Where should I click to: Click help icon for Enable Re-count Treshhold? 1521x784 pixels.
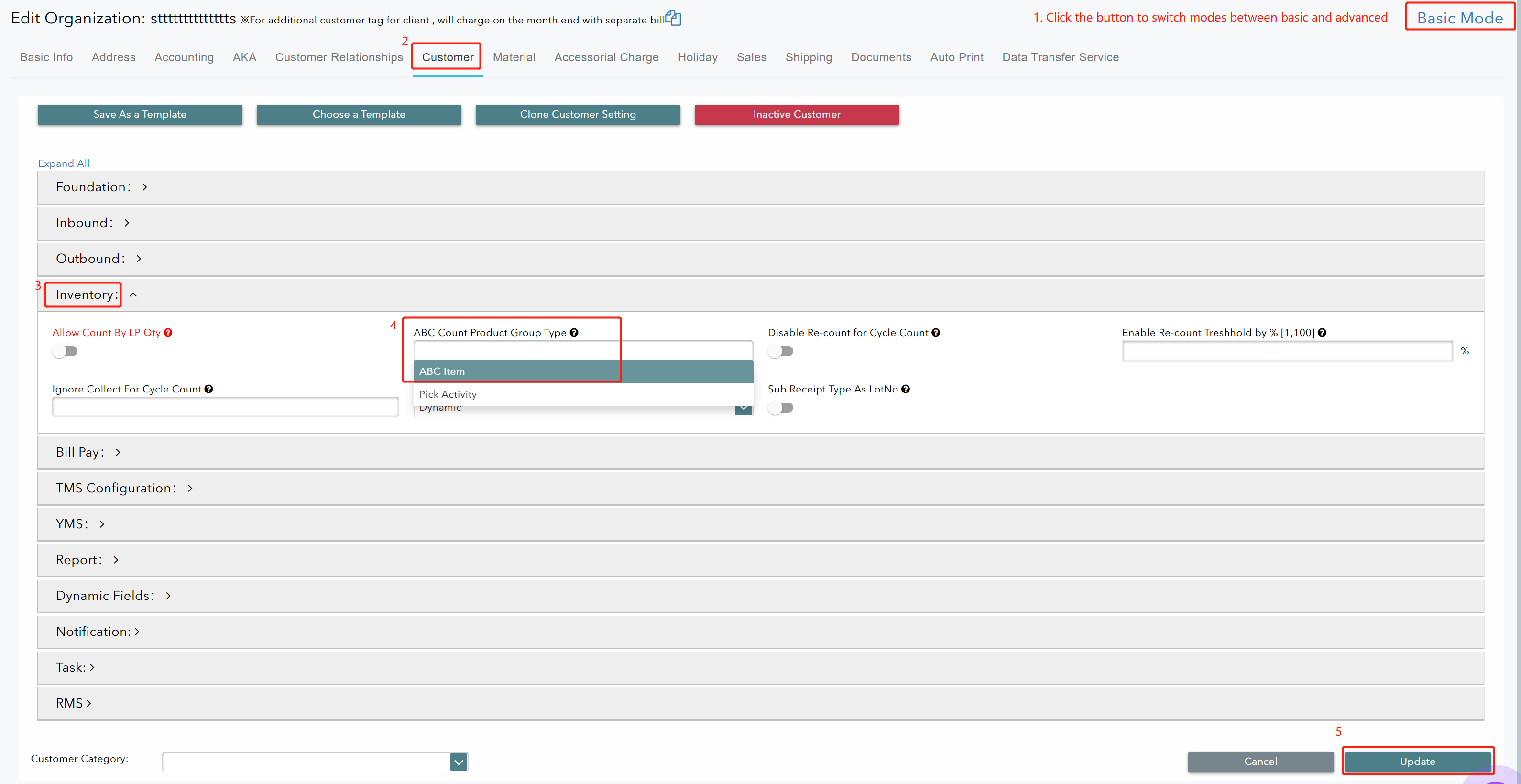pos(1322,332)
